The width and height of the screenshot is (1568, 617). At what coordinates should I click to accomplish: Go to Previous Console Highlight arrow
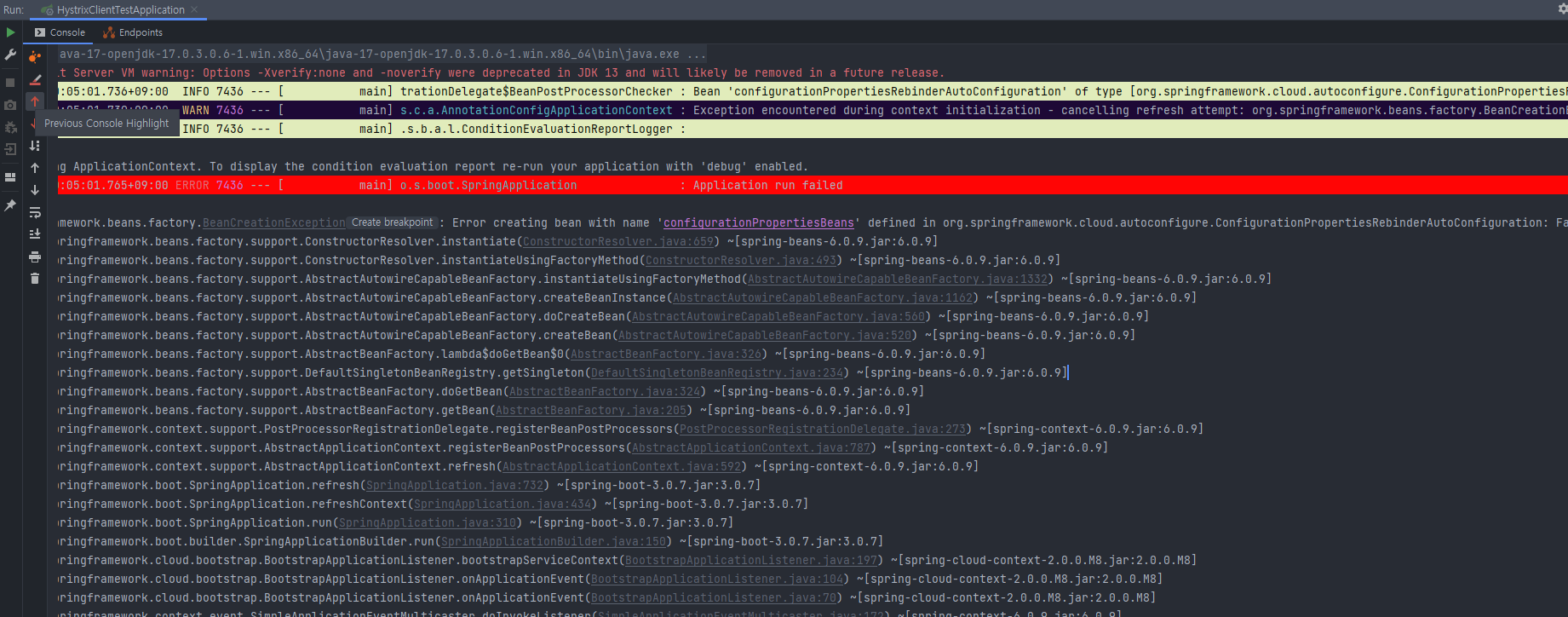[x=35, y=101]
